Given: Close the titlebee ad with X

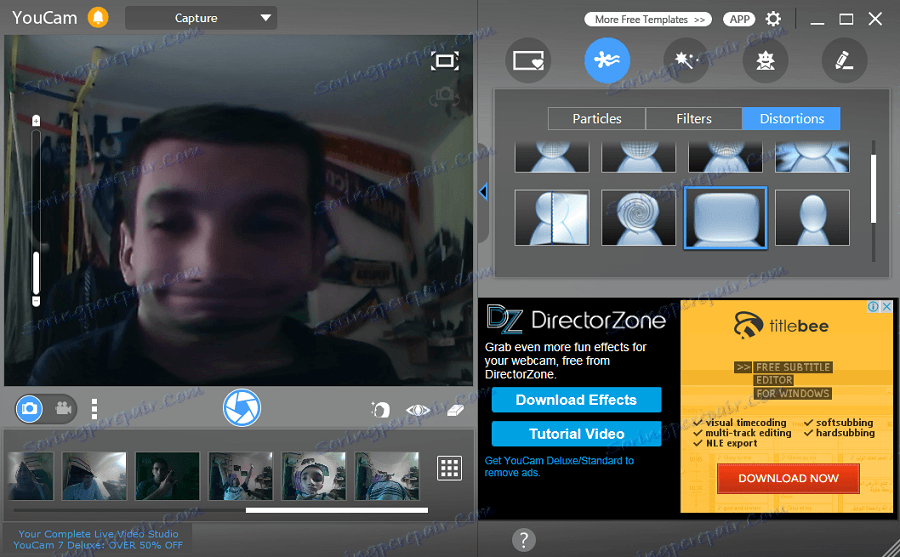Looking at the screenshot, I should tap(886, 307).
